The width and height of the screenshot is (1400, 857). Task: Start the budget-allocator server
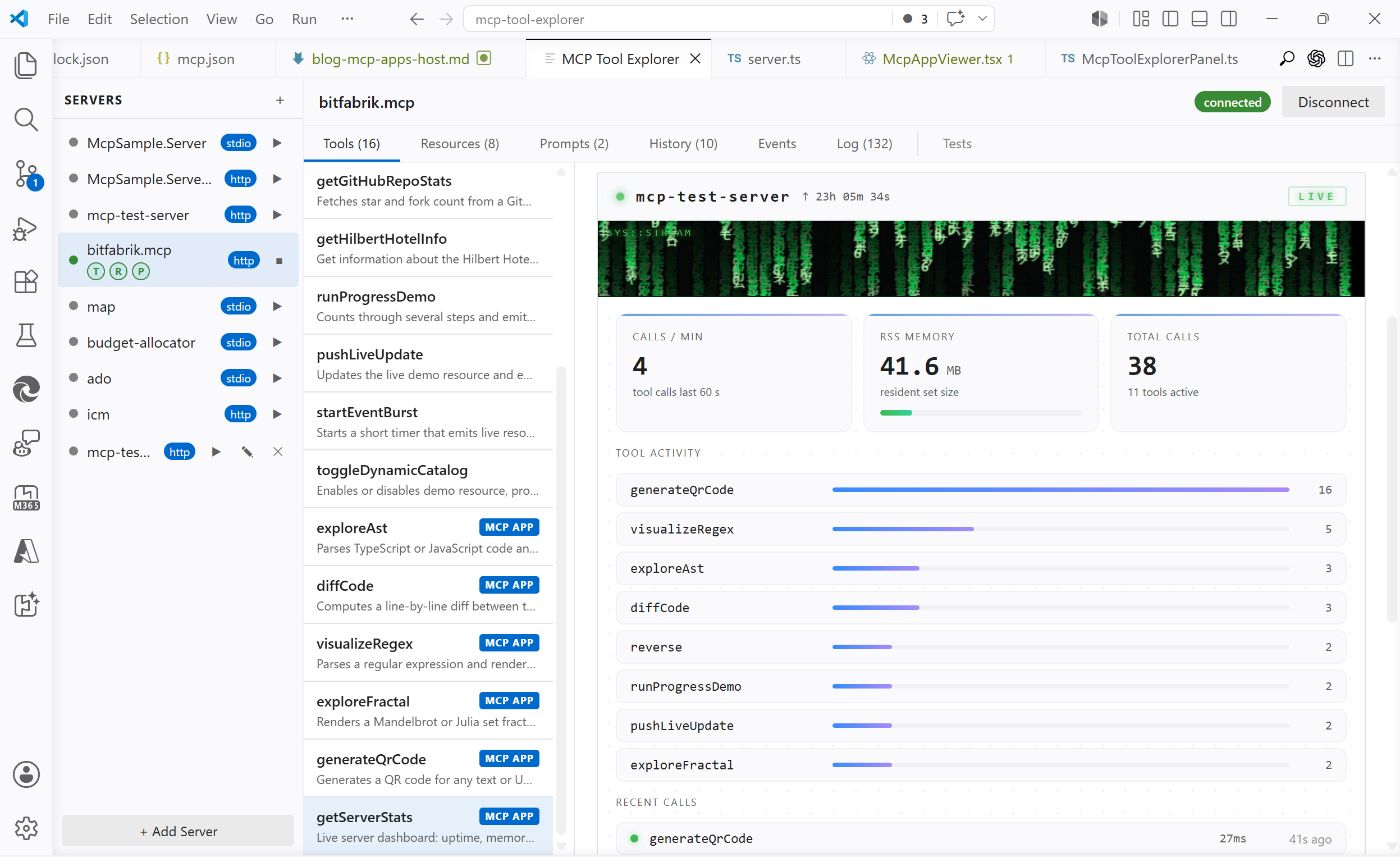coord(277,342)
